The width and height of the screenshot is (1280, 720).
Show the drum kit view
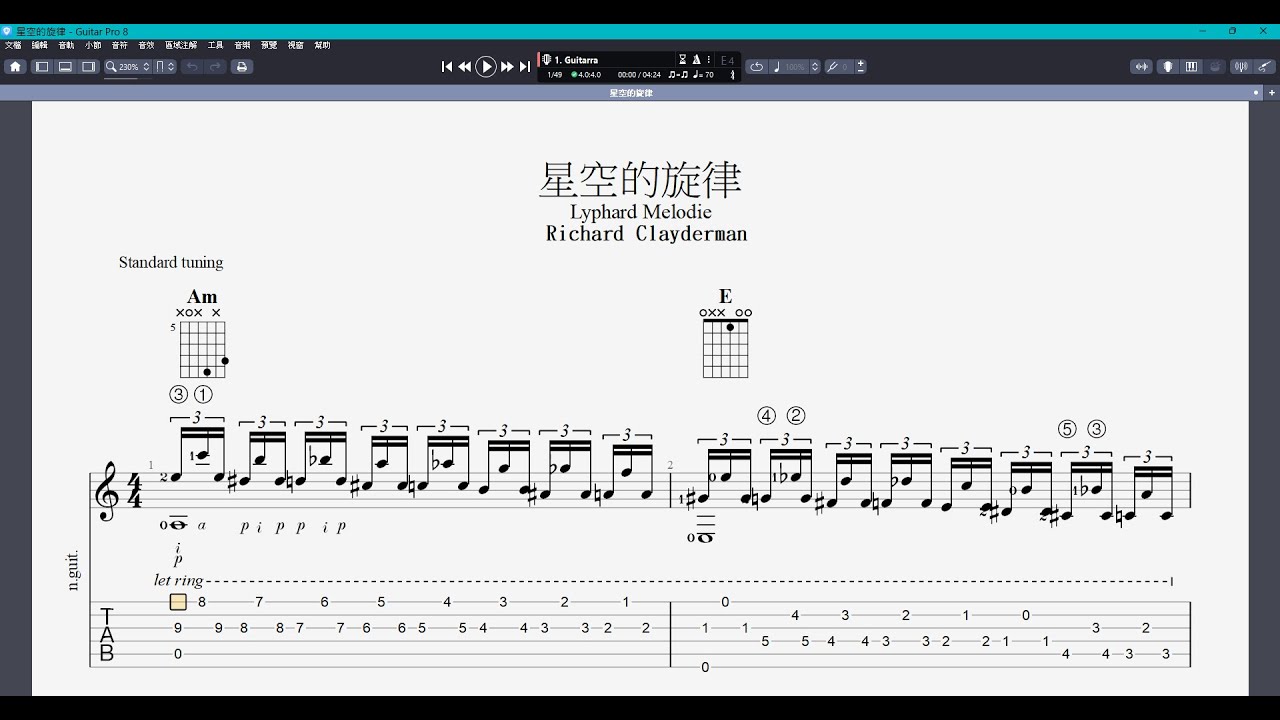point(1215,67)
